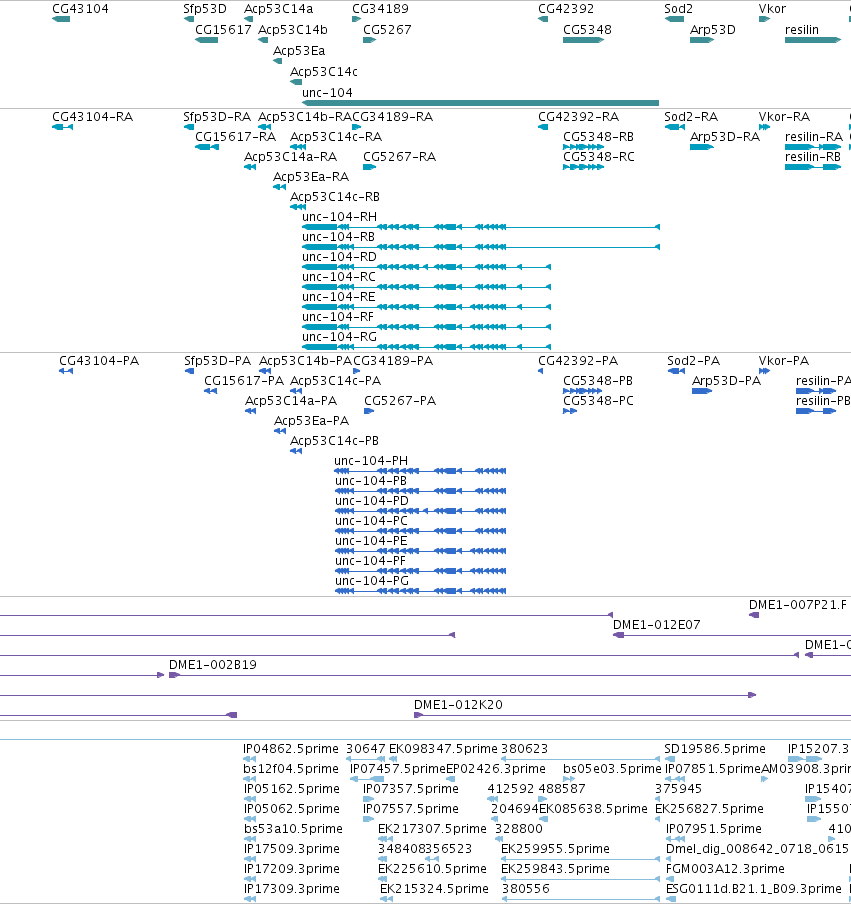This screenshot has width=851, height=904.
Task: Click the CG43104-PA protein label
Action: click(99, 361)
